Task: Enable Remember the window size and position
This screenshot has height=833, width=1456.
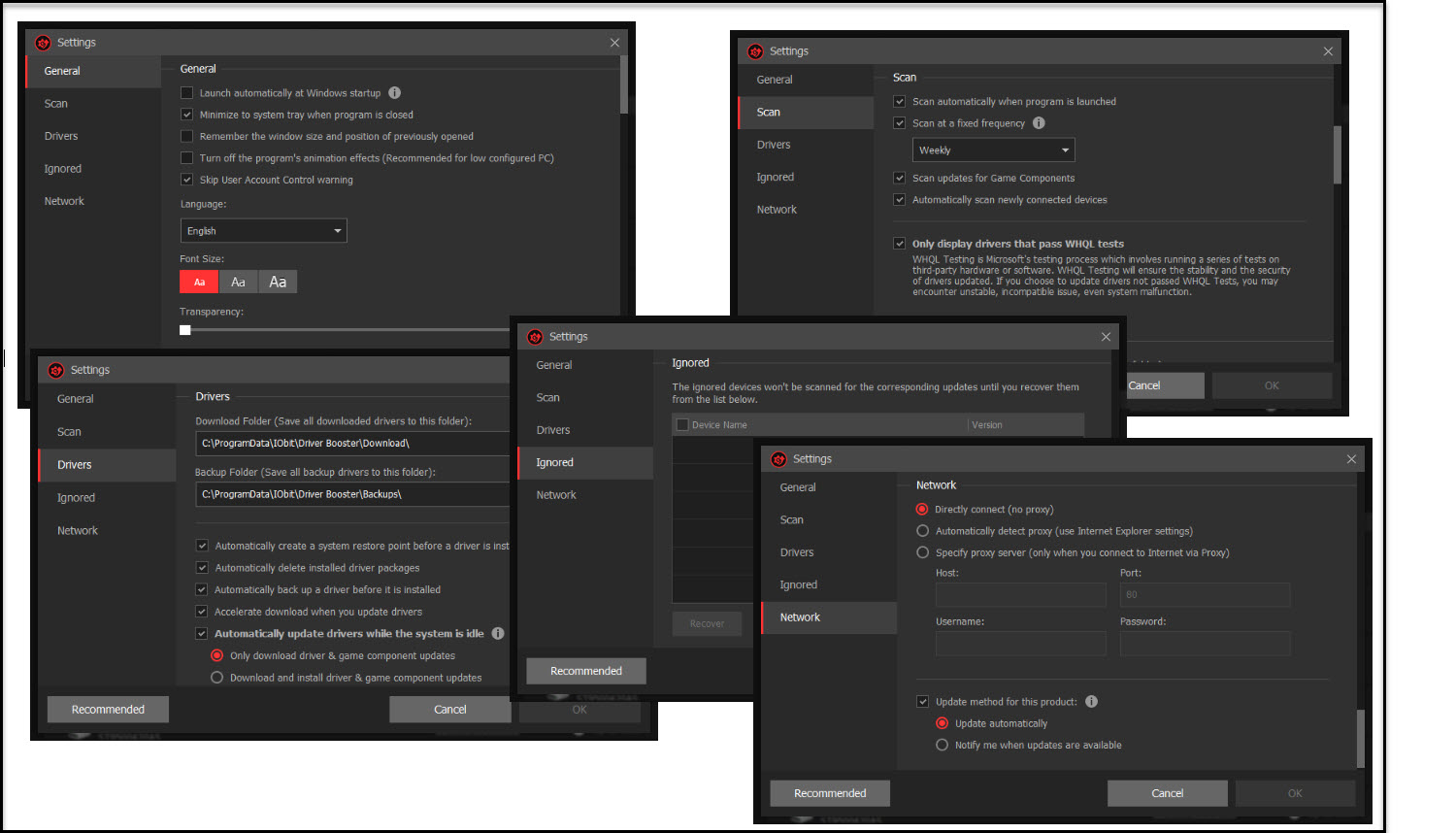Action: point(186,137)
